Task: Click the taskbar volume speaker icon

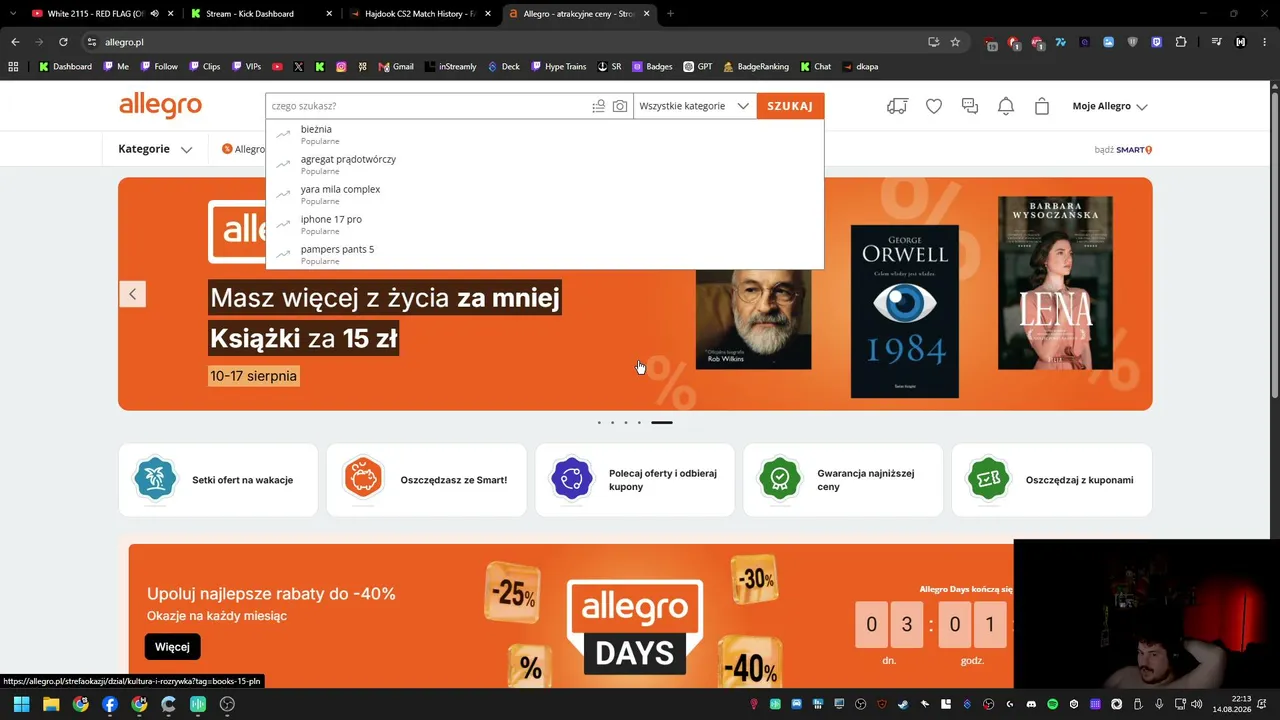Action: tap(1197, 705)
